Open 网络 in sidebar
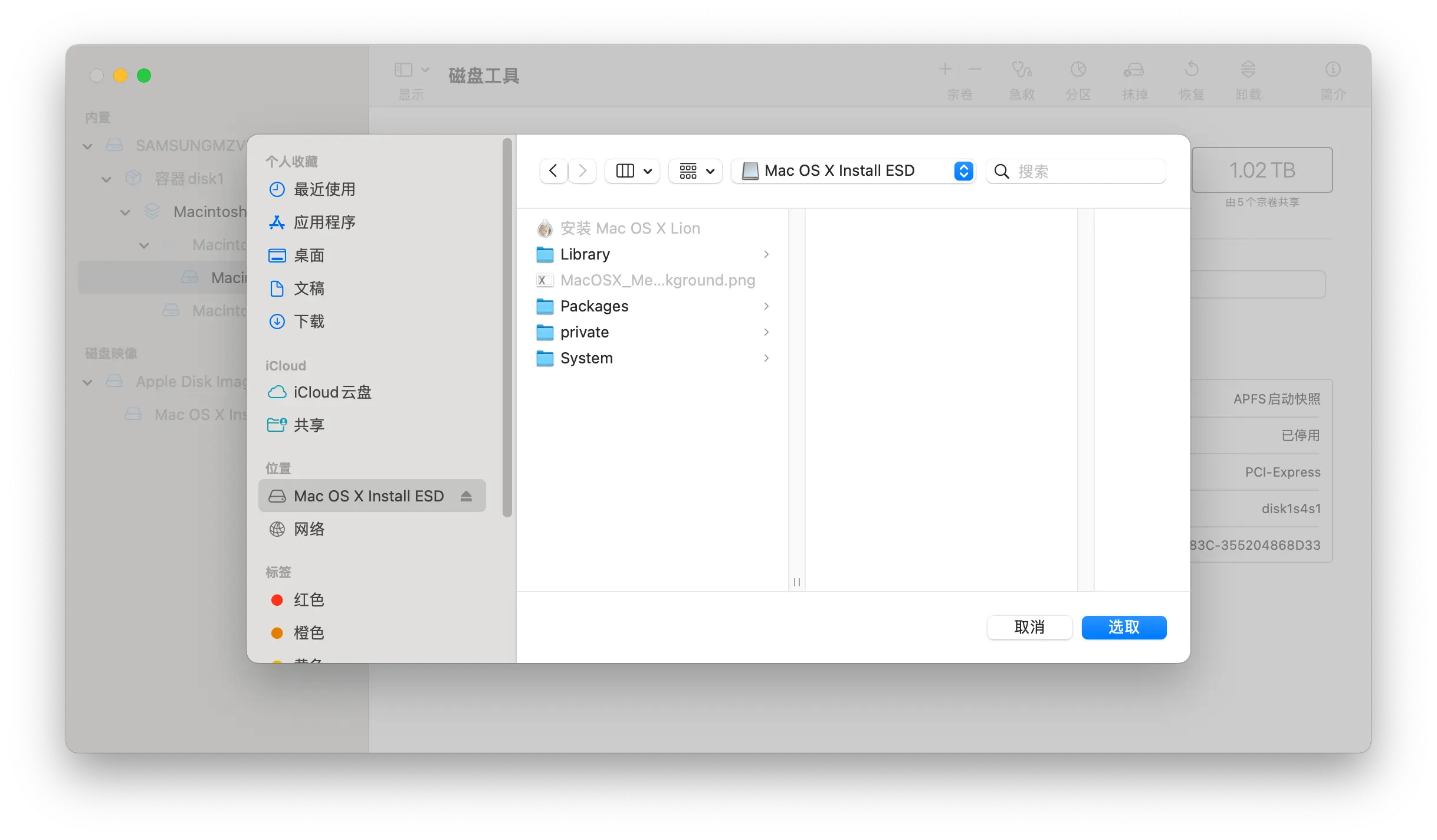 tap(372, 529)
